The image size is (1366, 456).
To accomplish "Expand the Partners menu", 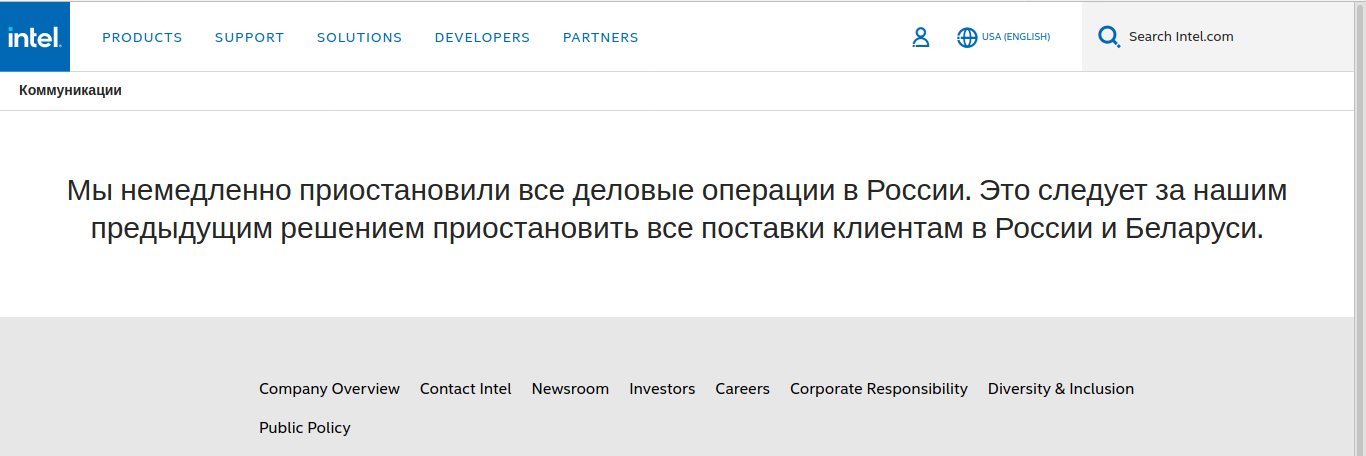I will pos(600,37).
